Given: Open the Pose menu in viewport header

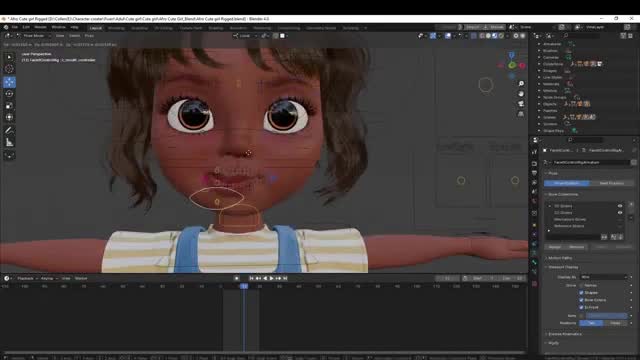Looking at the screenshot, I should [89, 36].
